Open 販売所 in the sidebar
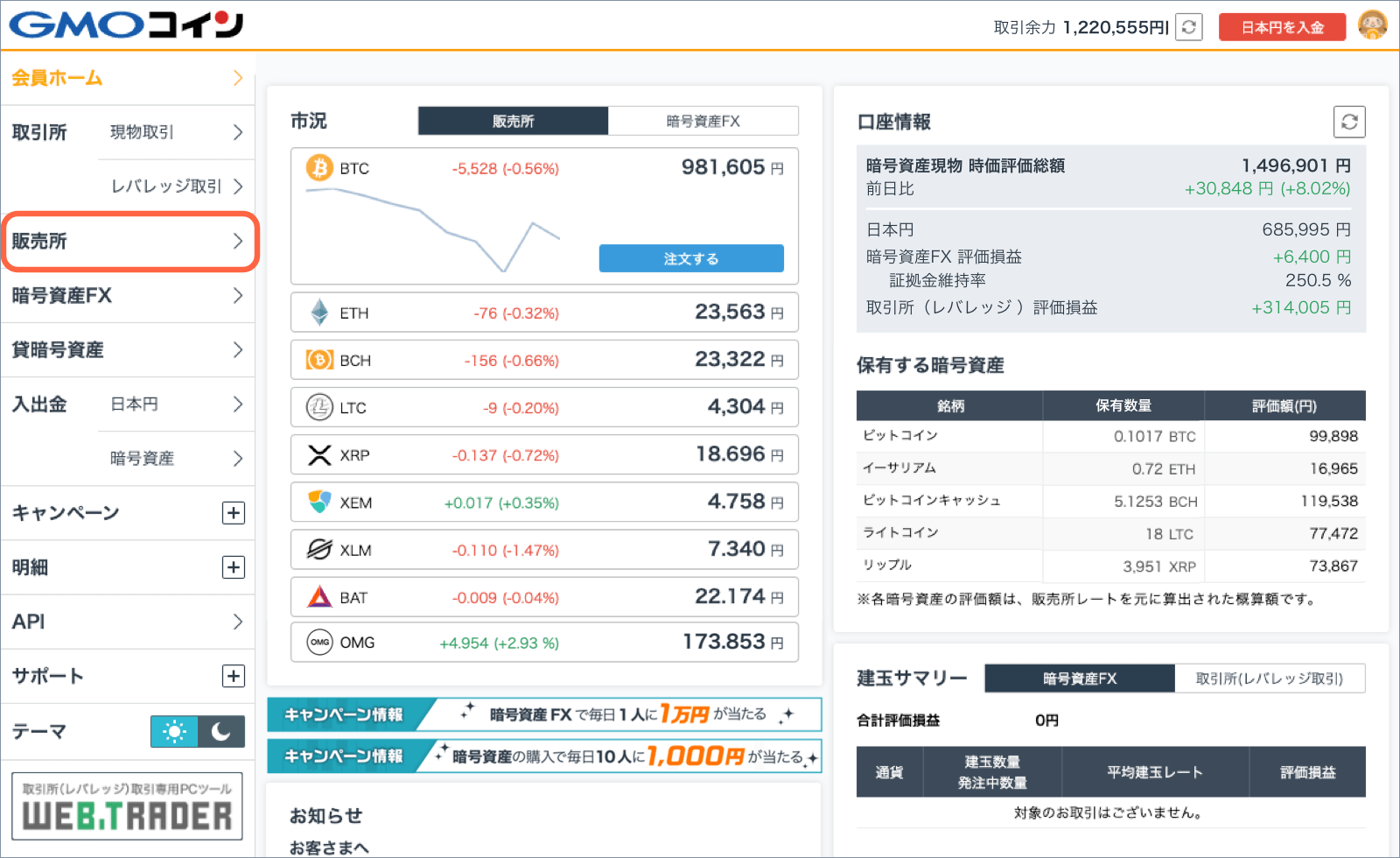Image resolution: width=1400 pixels, height=858 pixels. pos(129,241)
